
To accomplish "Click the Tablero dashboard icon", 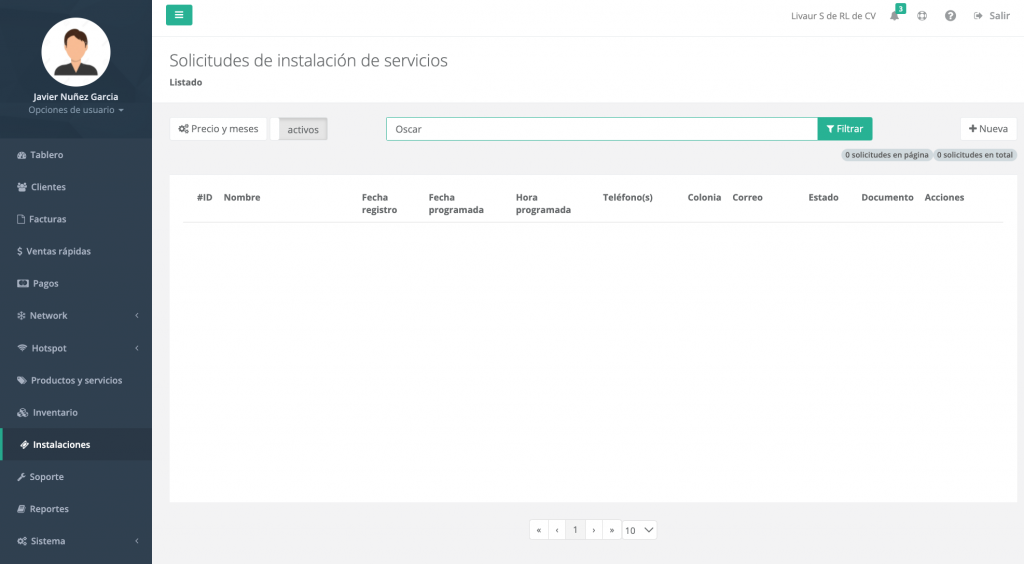I will tap(22, 155).
